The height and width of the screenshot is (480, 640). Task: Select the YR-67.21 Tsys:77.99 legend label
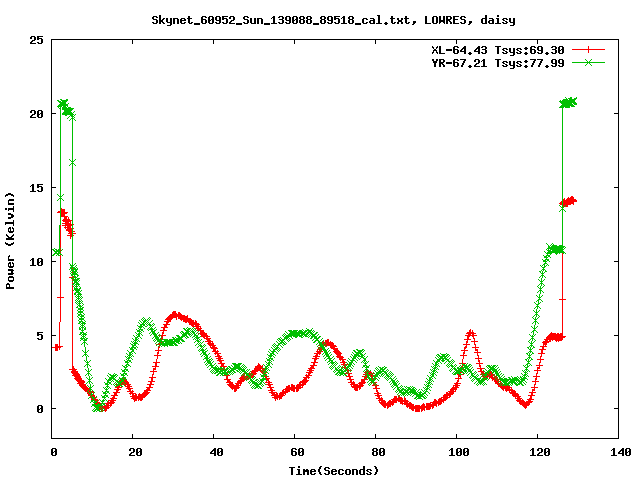pos(503,62)
